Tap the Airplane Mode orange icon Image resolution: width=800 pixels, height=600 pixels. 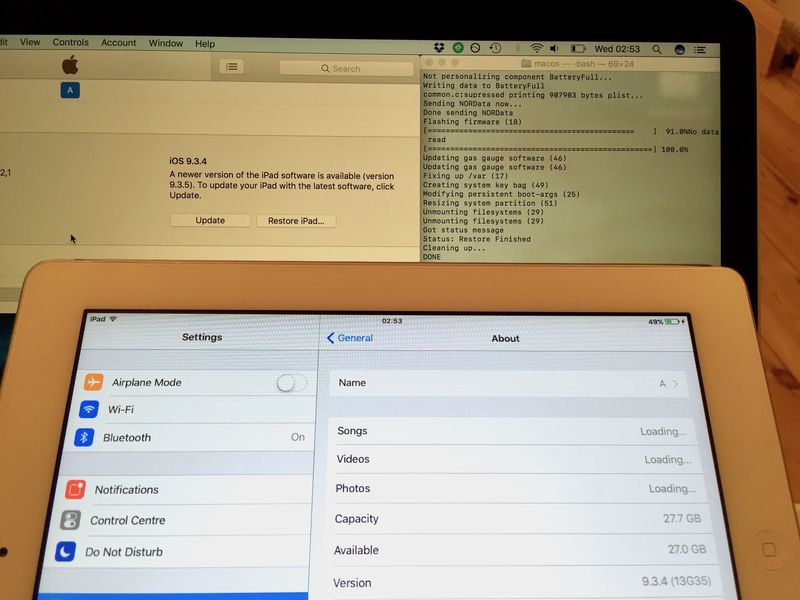[93, 382]
